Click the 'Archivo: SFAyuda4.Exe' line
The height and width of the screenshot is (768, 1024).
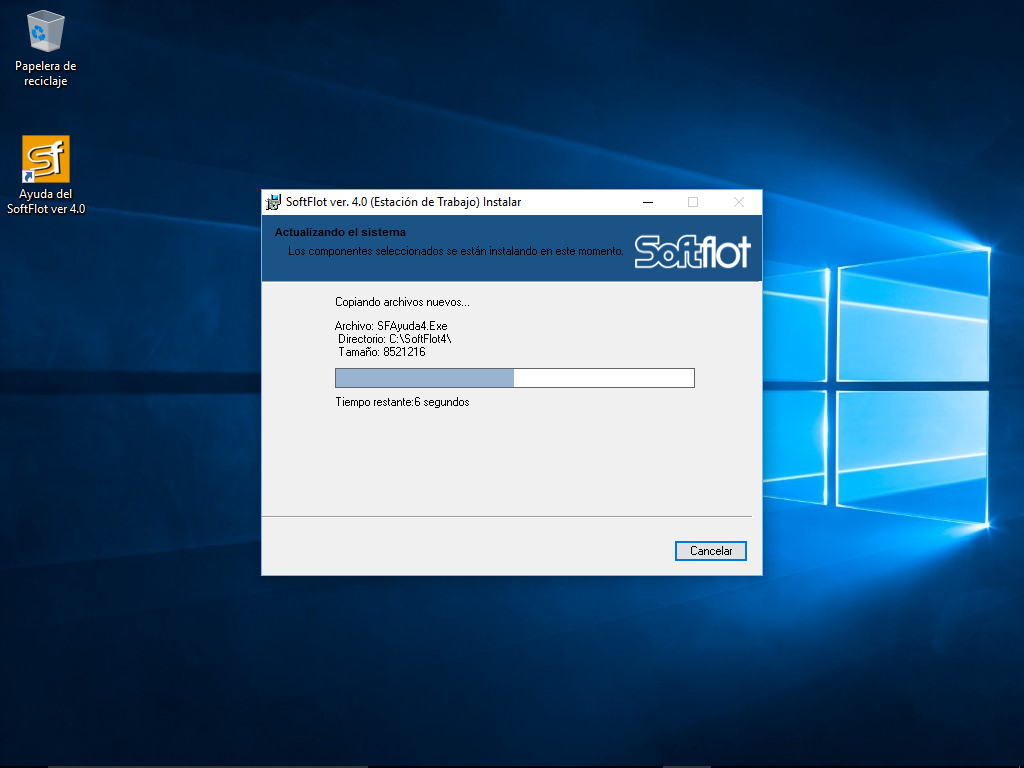click(391, 326)
